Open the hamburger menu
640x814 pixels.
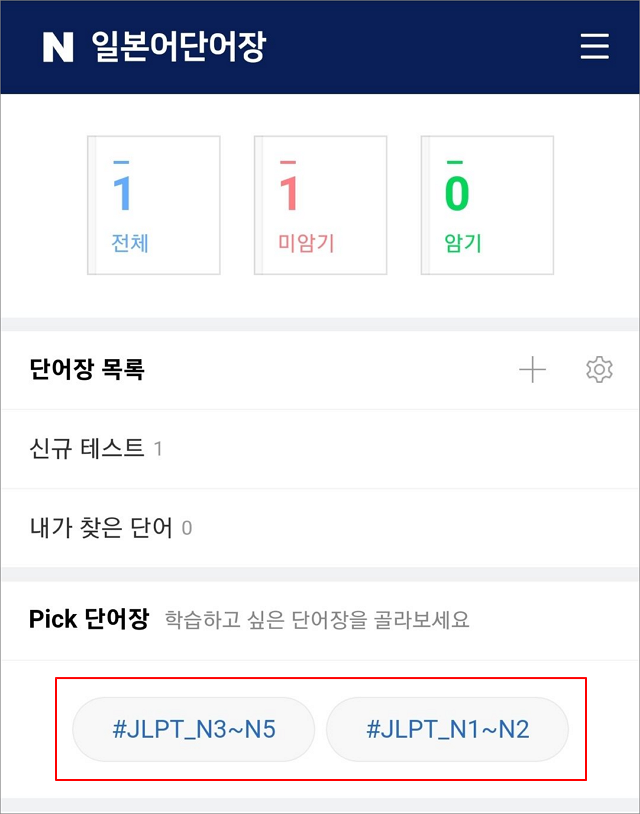[x=595, y=47]
